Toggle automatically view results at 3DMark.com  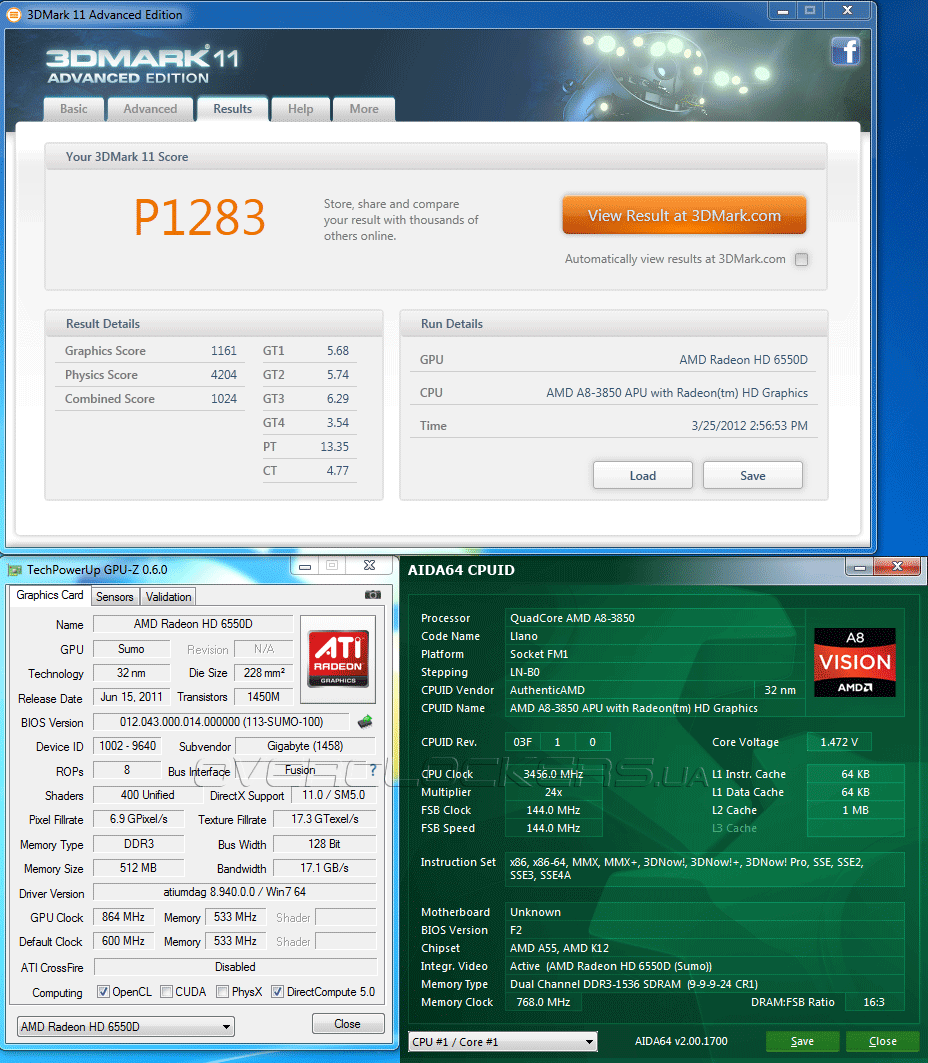click(x=801, y=260)
